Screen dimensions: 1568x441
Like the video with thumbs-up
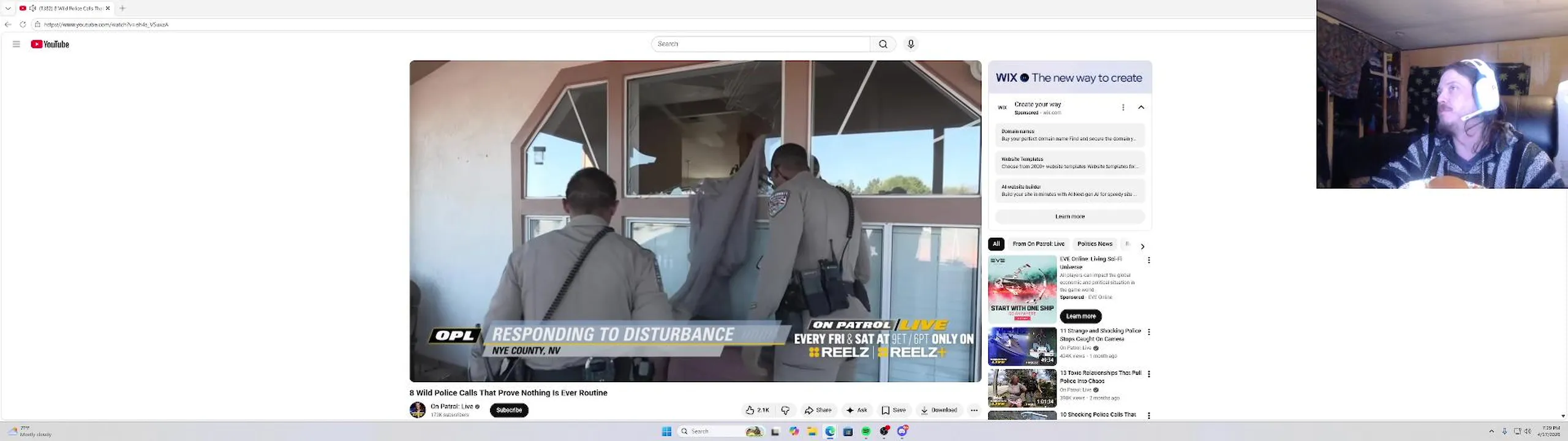click(x=757, y=410)
